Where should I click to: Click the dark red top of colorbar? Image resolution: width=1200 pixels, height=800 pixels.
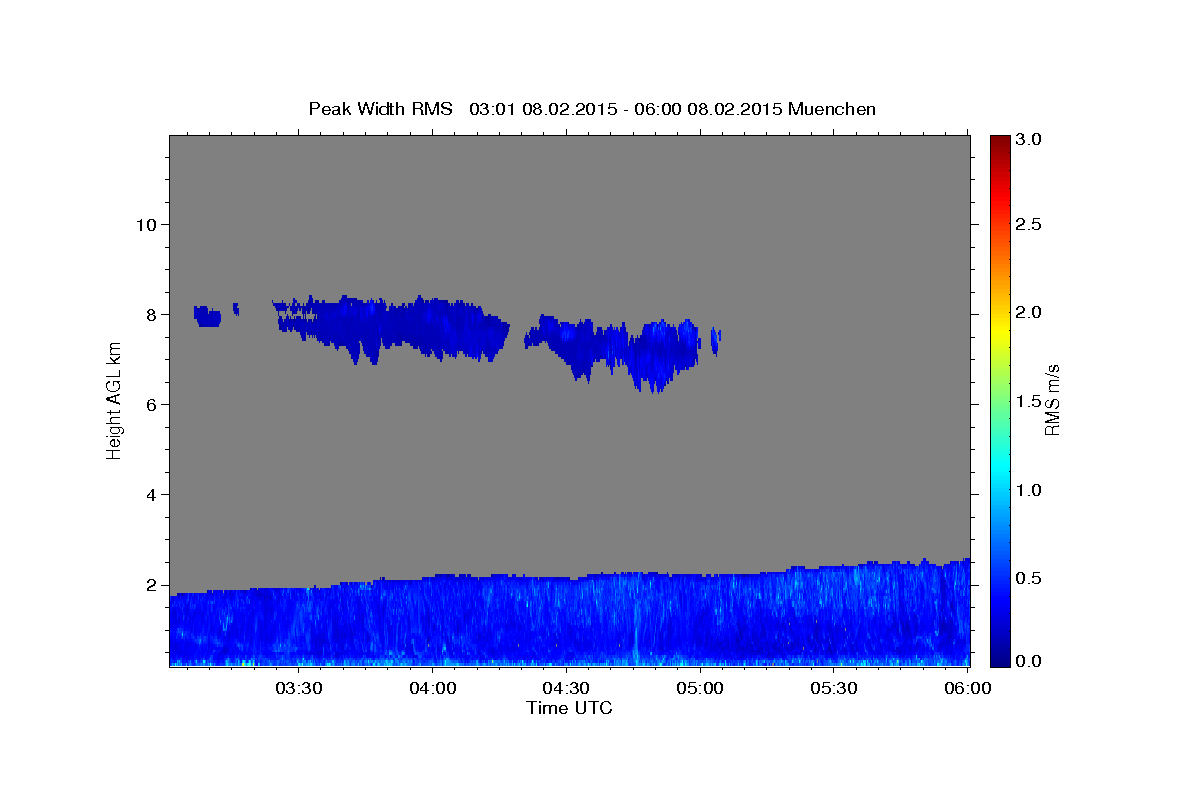(999, 142)
